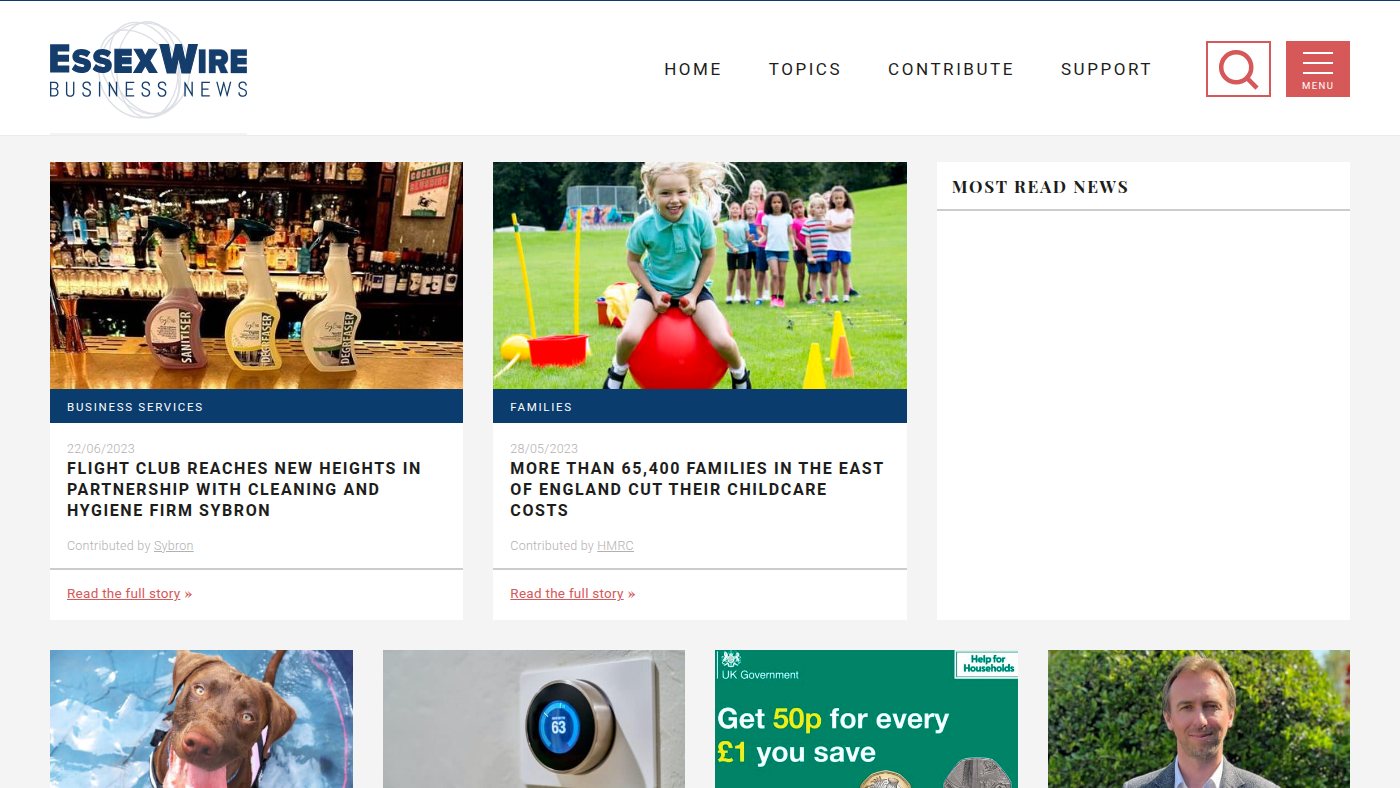Open the brown dog article thumbnail
This screenshot has width=1400, height=788.
coord(201,719)
